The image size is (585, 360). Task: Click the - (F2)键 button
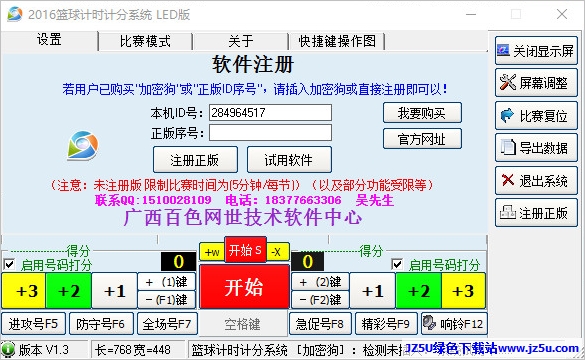point(320,299)
